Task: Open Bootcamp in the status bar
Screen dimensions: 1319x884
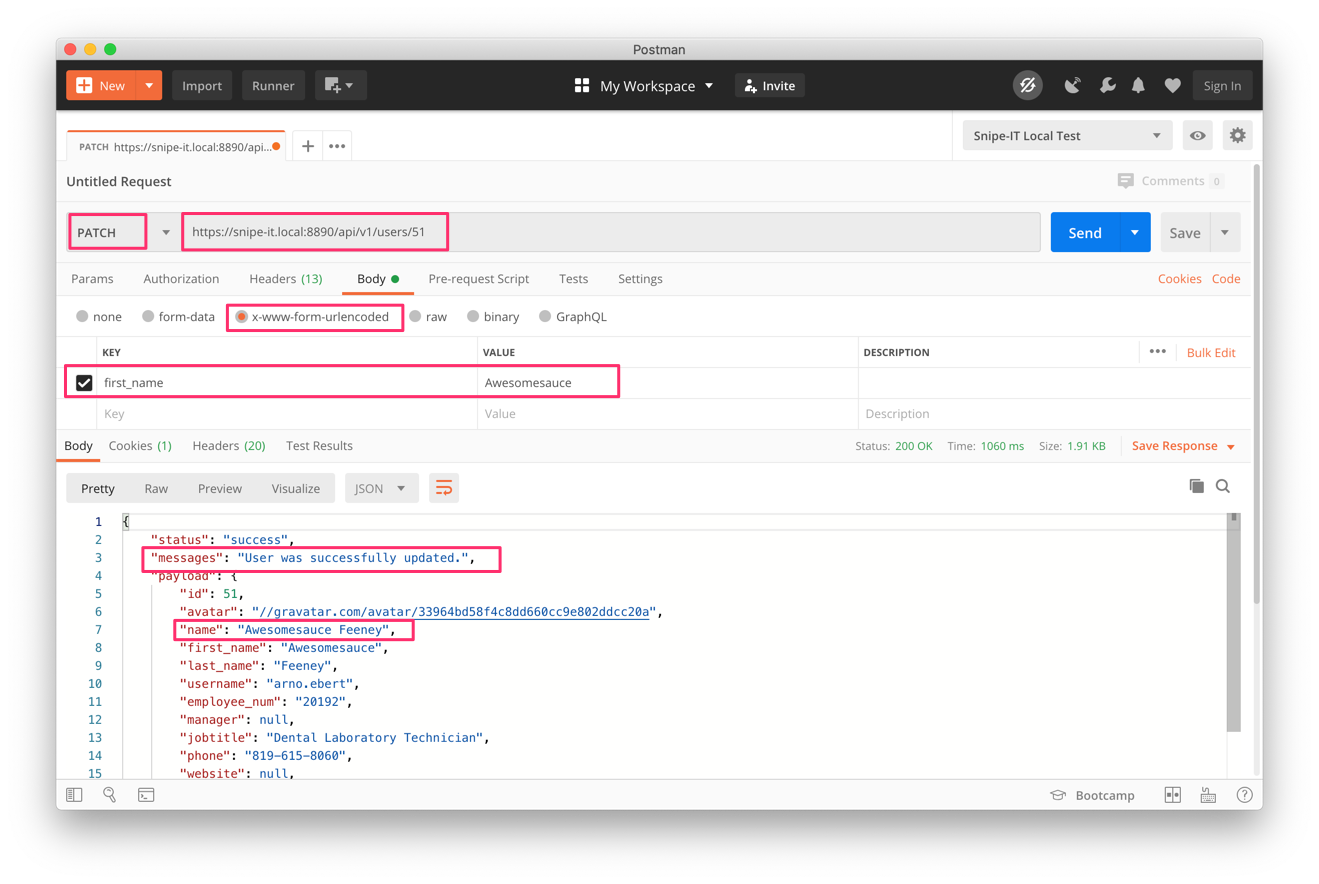Action: click(x=1092, y=795)
